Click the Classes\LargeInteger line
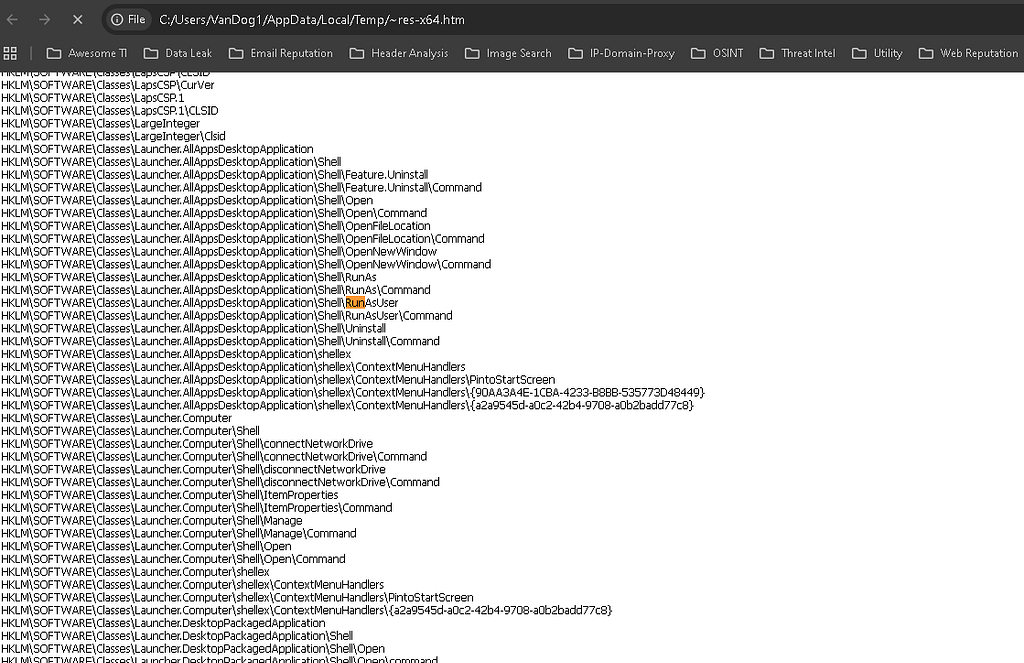1024x663 pixels. pos(101,123)
